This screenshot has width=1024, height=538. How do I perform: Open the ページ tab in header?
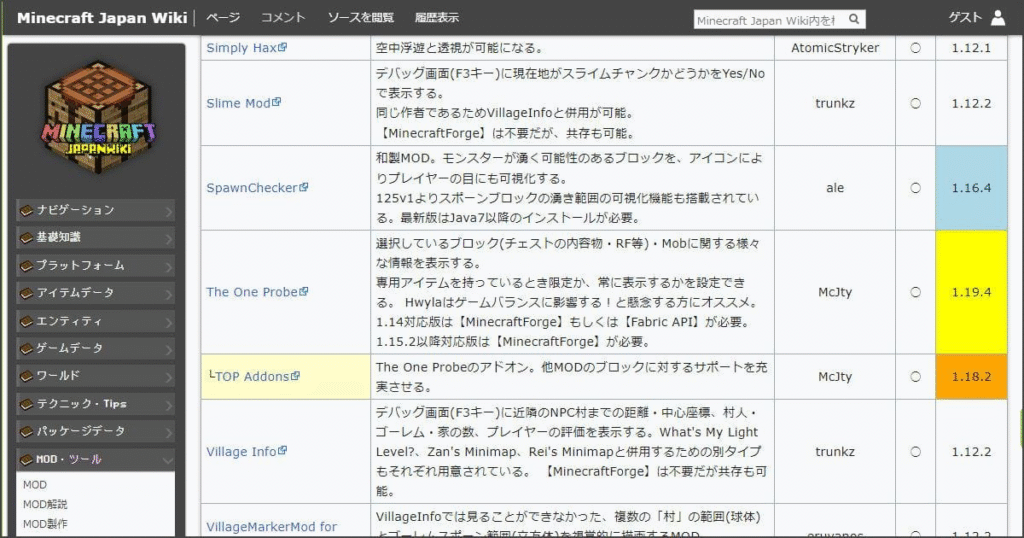pyautogui.click(x=223, y=18)
